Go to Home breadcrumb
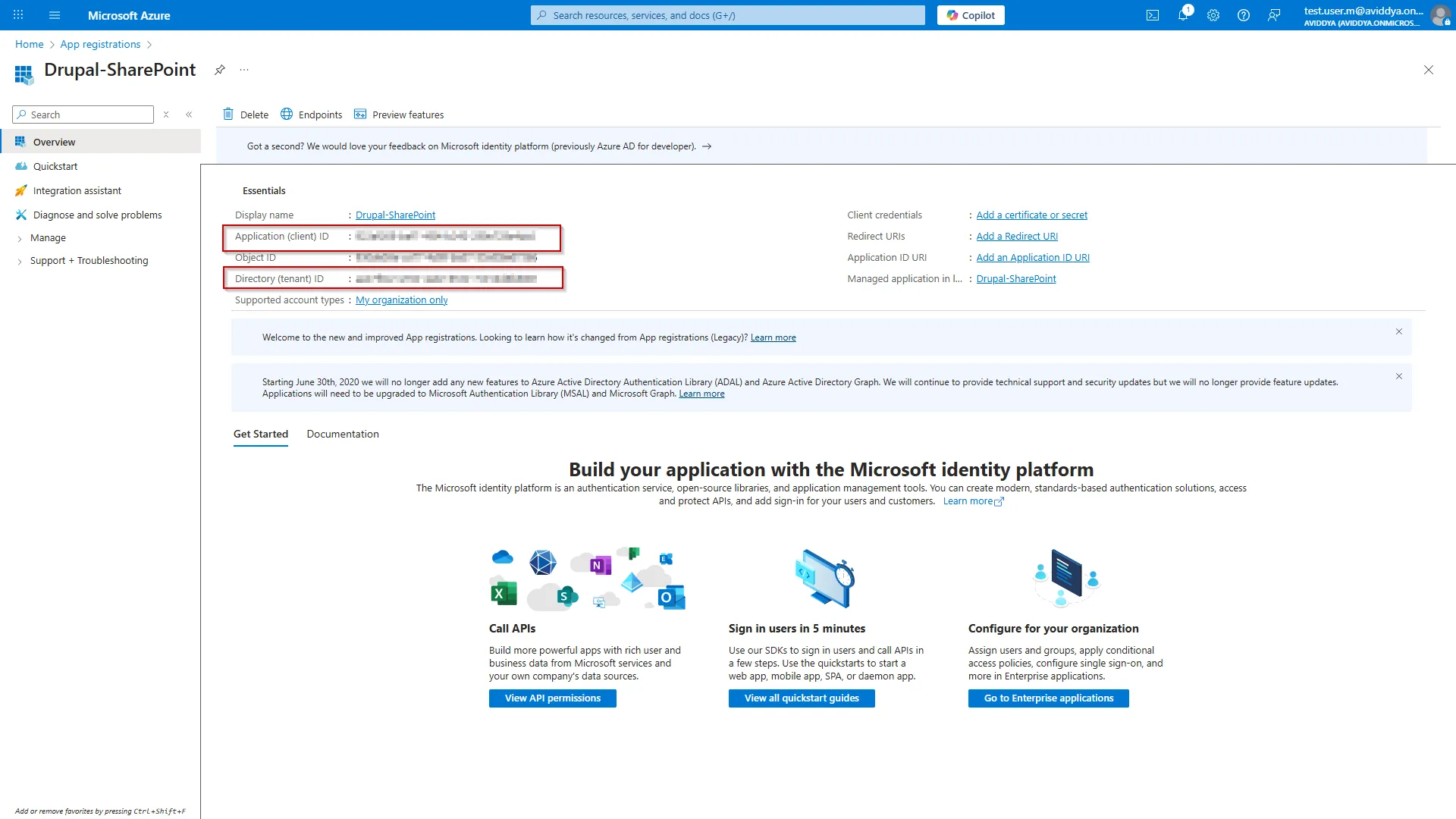The image size is (1456, 819). [30, 44]
